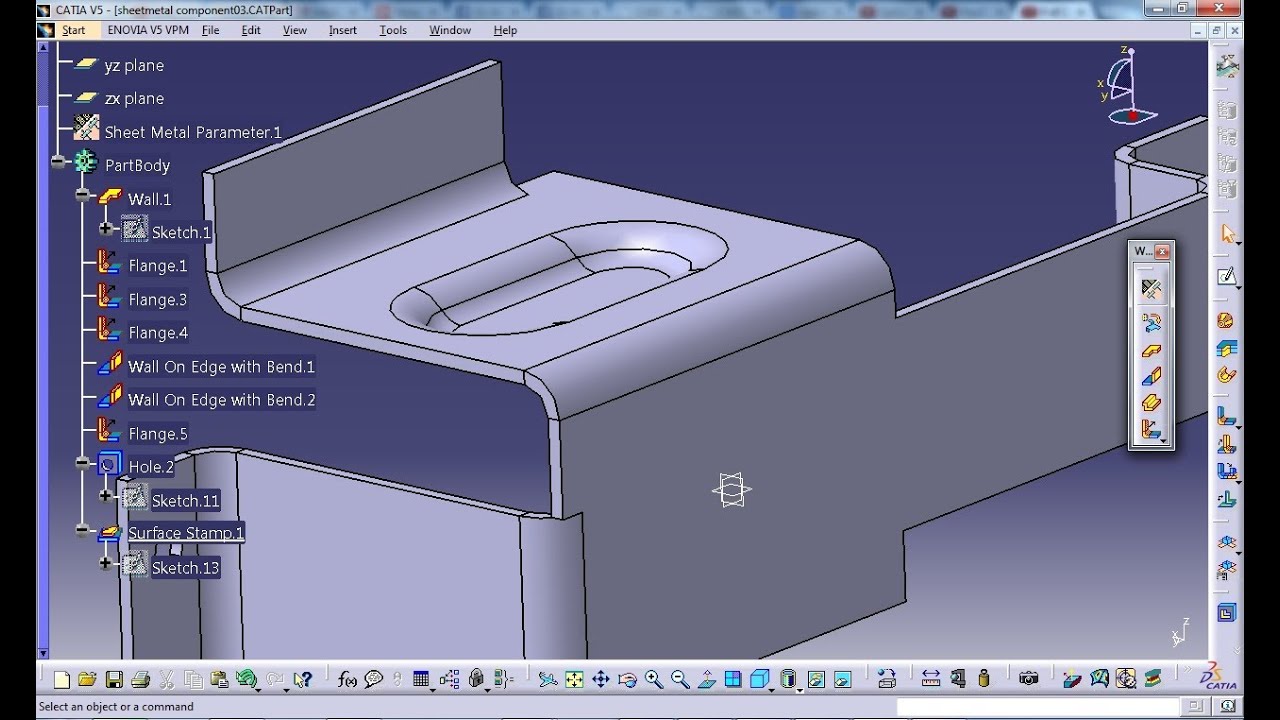Toggle Shading with Edges render style

(787, 679)
